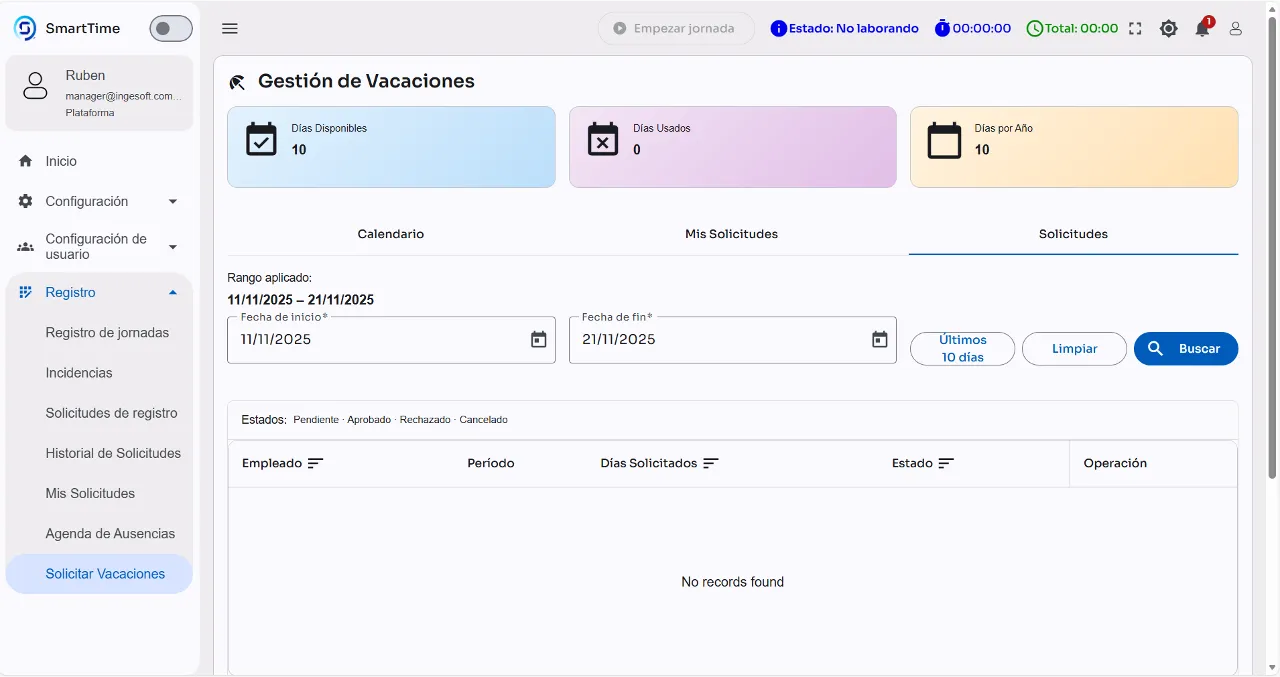The image size is (1280, 677).
Task: Sort the Estado column
Action: (x=945, y=462)
